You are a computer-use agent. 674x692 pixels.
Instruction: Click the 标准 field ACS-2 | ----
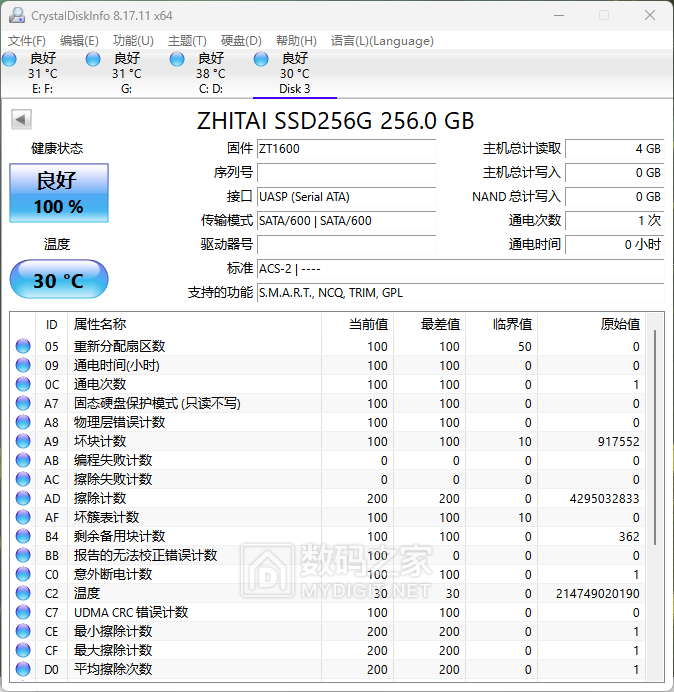coord(461,268)
